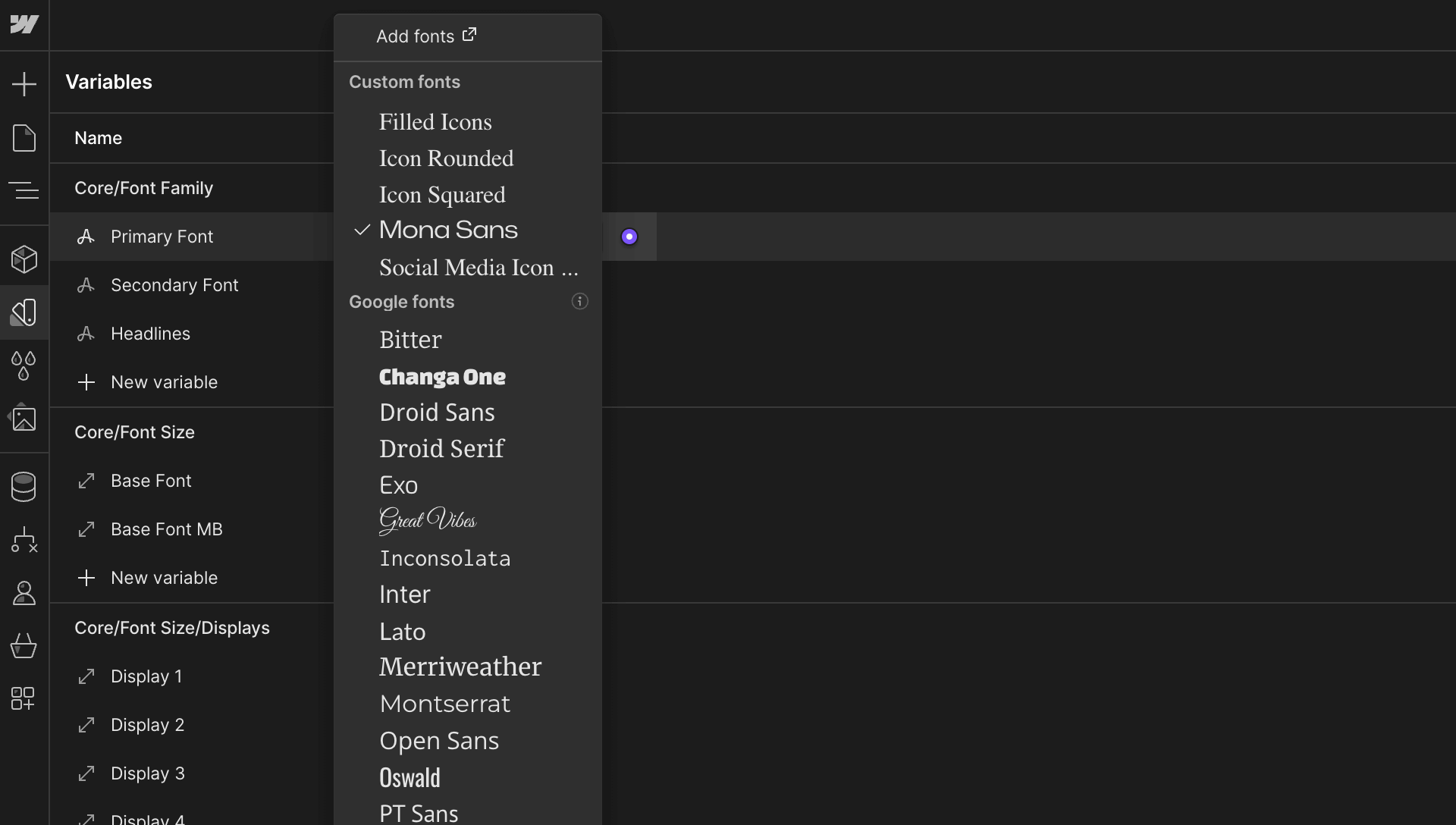
Task: Choose Oswald in the Google fonts list
Action: coord(409,777)
